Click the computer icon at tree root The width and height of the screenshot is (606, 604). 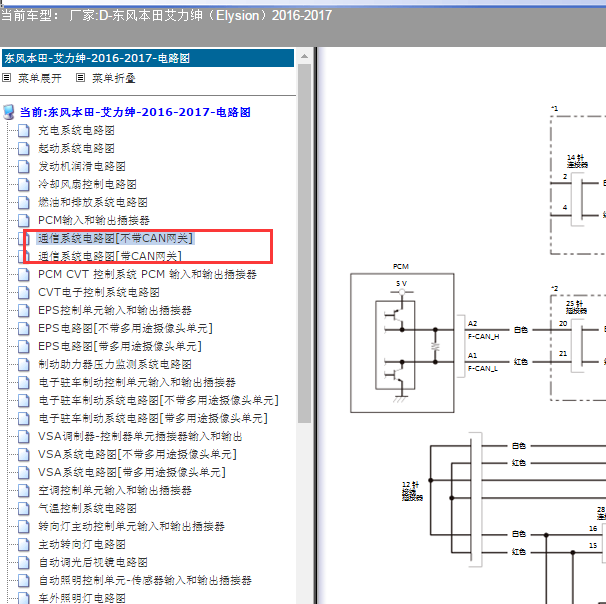[9, 112]
